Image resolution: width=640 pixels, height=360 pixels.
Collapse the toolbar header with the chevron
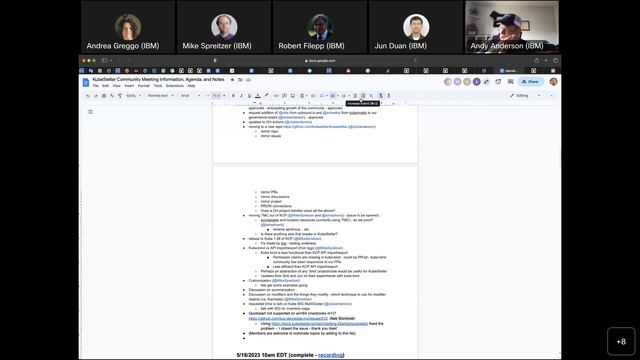551,96
